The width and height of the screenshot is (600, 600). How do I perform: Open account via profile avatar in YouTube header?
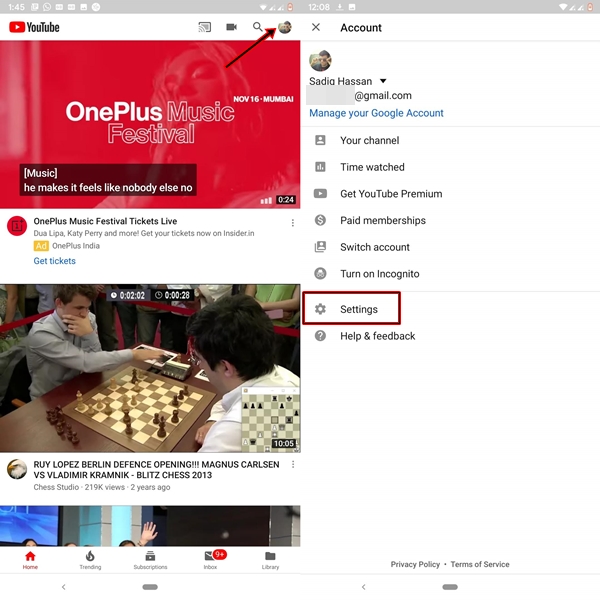285,27
